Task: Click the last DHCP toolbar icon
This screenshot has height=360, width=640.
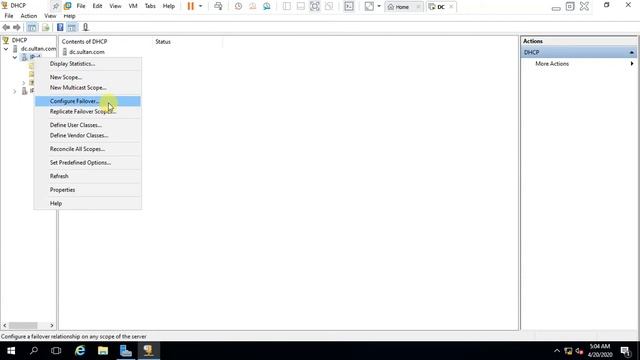Action: click(85, 27)
